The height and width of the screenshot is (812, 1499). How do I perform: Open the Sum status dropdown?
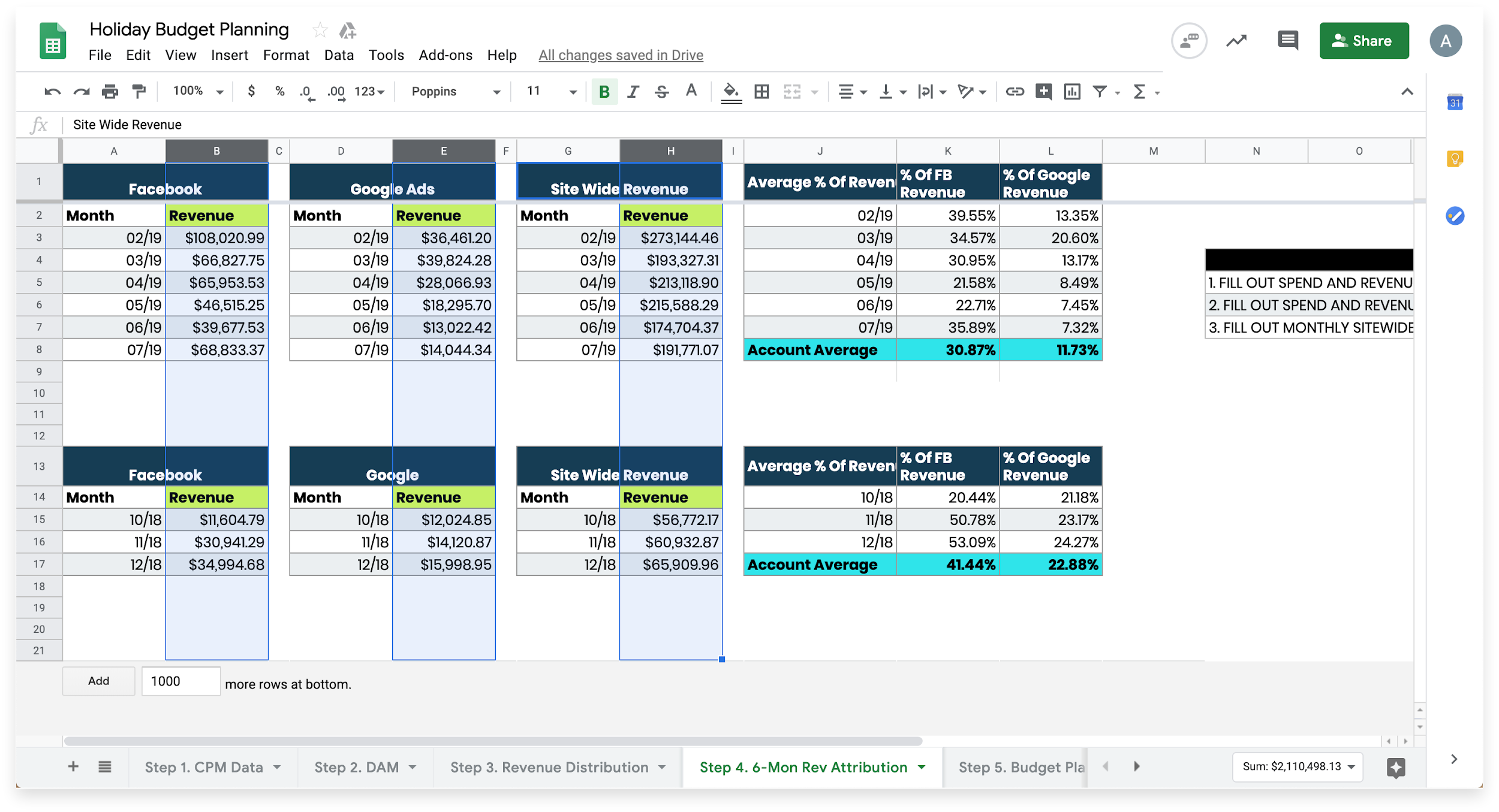click(1298, 766)
